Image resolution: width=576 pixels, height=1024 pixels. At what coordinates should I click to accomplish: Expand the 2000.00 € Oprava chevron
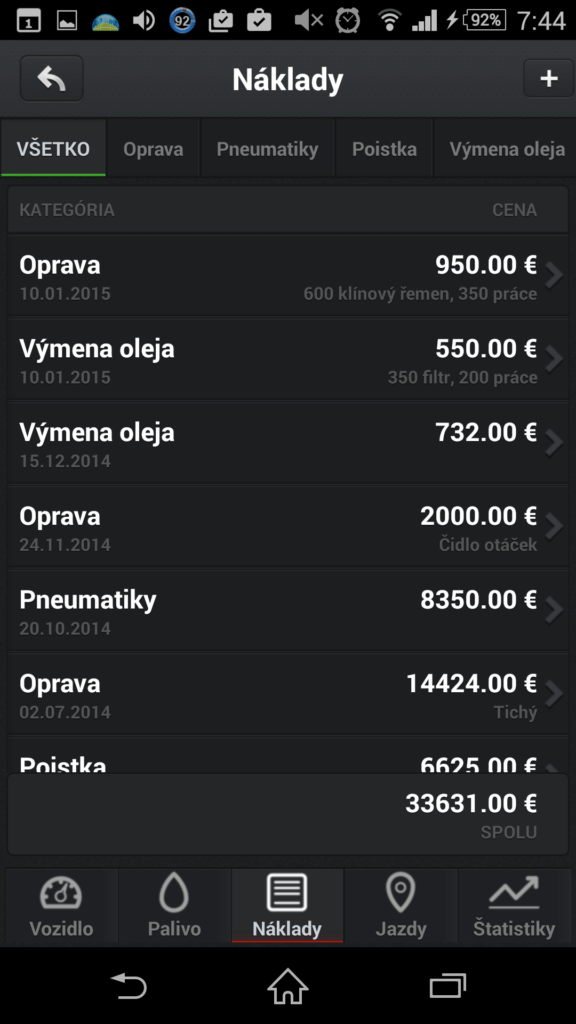554,526
